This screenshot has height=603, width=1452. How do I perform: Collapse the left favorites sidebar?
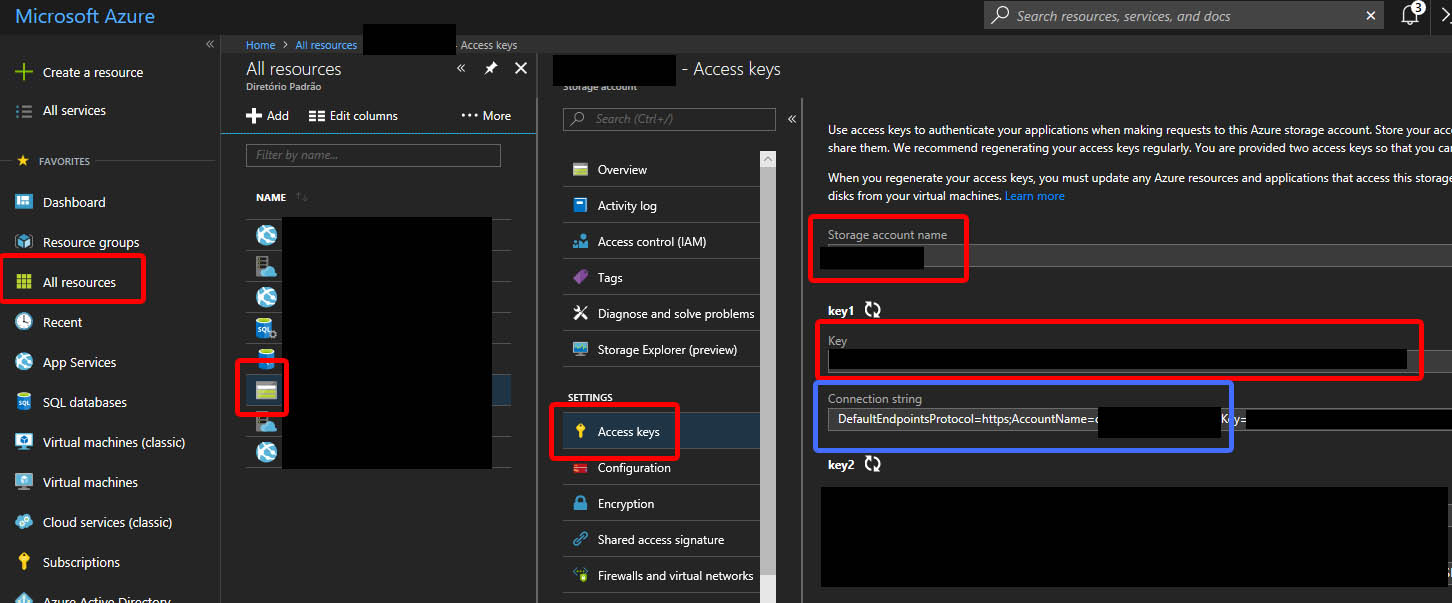(x=210, y=44)
